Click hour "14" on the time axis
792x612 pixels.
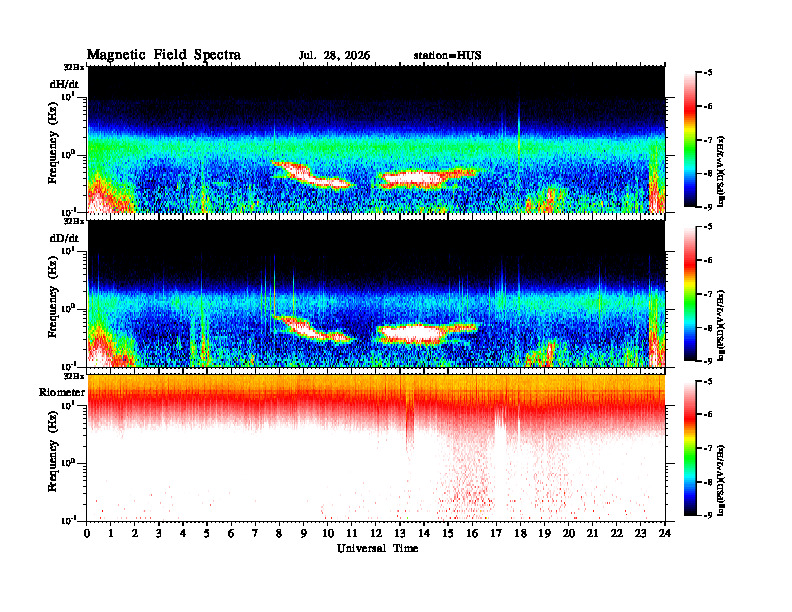point(424,534)
